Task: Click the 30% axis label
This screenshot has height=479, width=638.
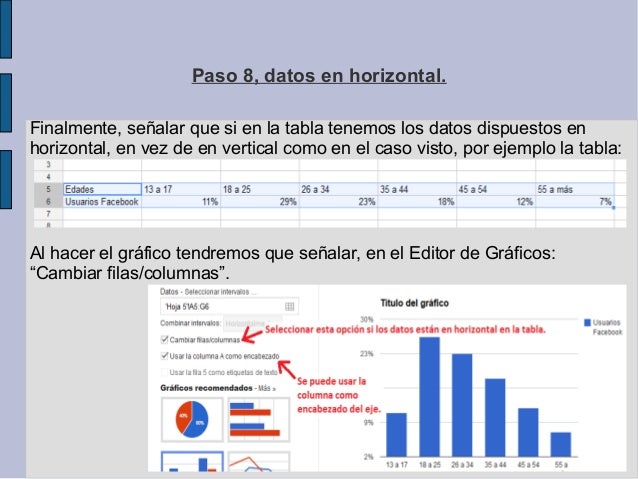Action: pos(367,319)
